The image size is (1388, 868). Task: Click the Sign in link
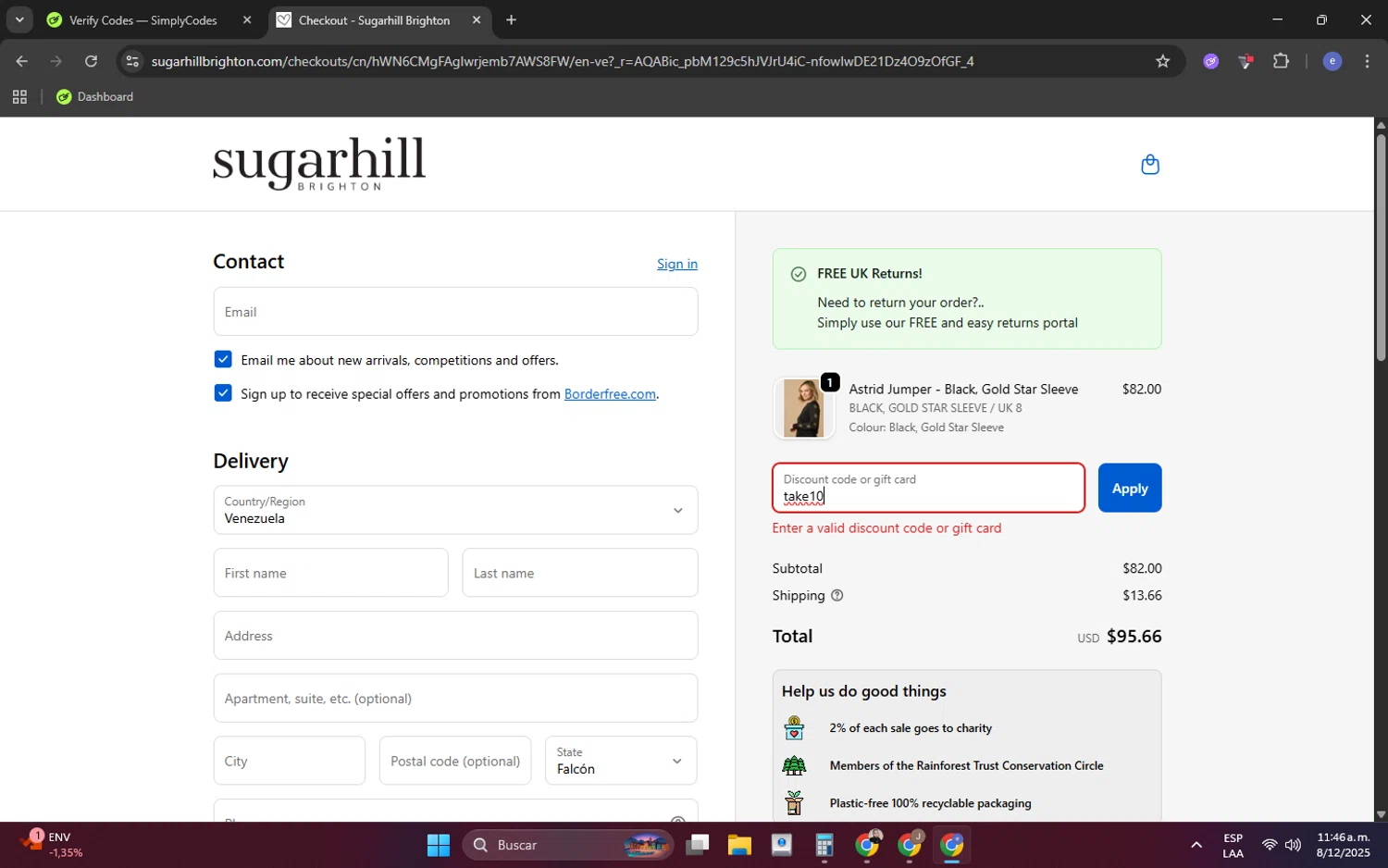coord(677,264)
